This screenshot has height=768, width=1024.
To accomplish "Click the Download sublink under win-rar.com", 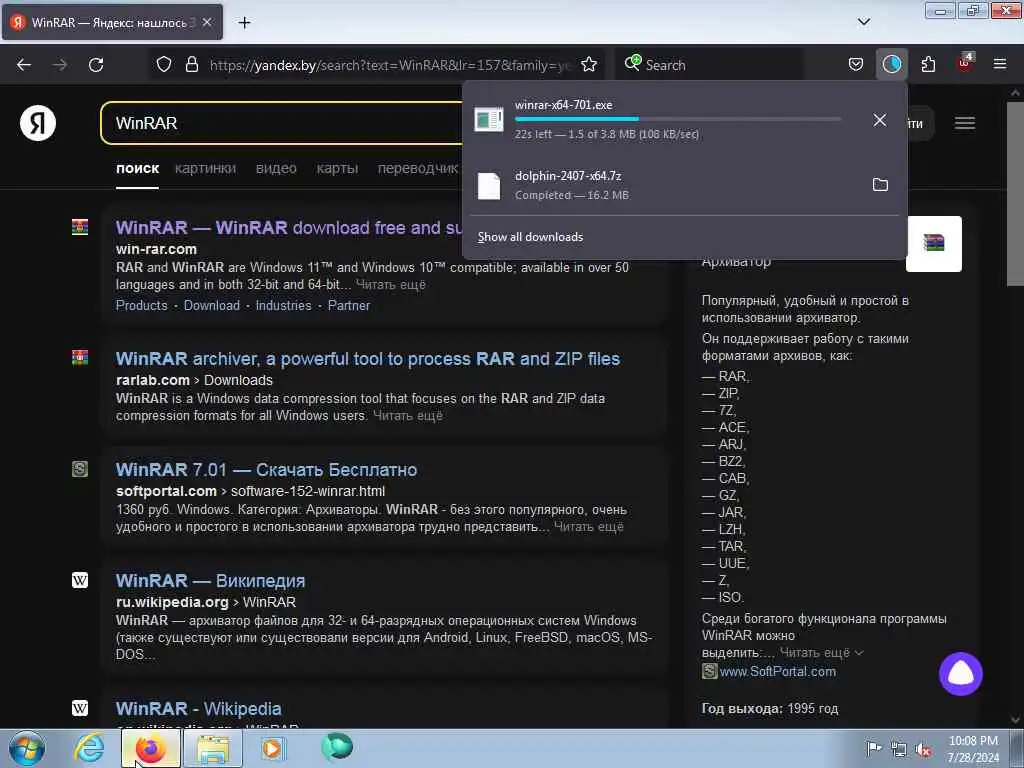I will click(x=212, y=305).
